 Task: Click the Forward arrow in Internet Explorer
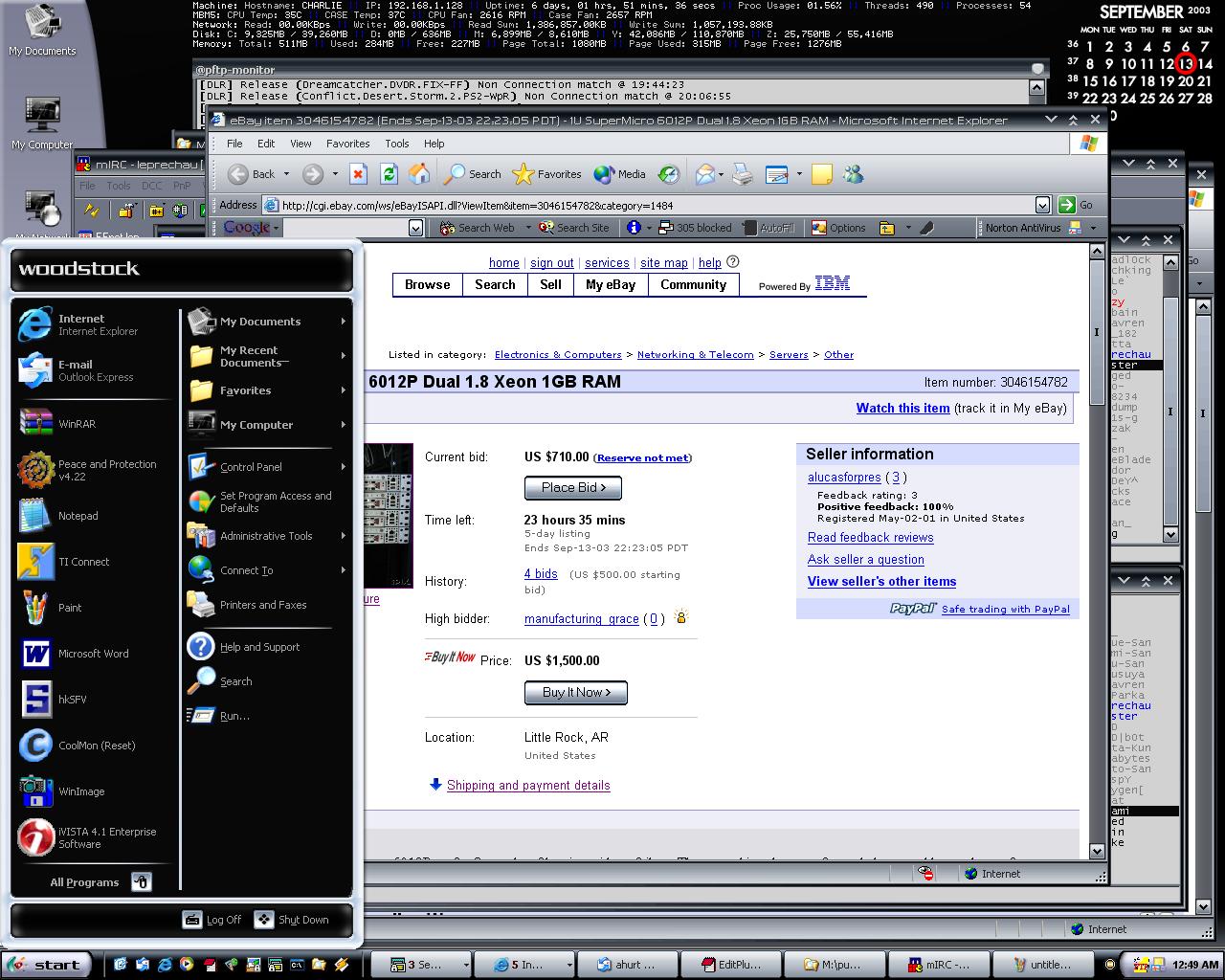(x=312, y=174)
